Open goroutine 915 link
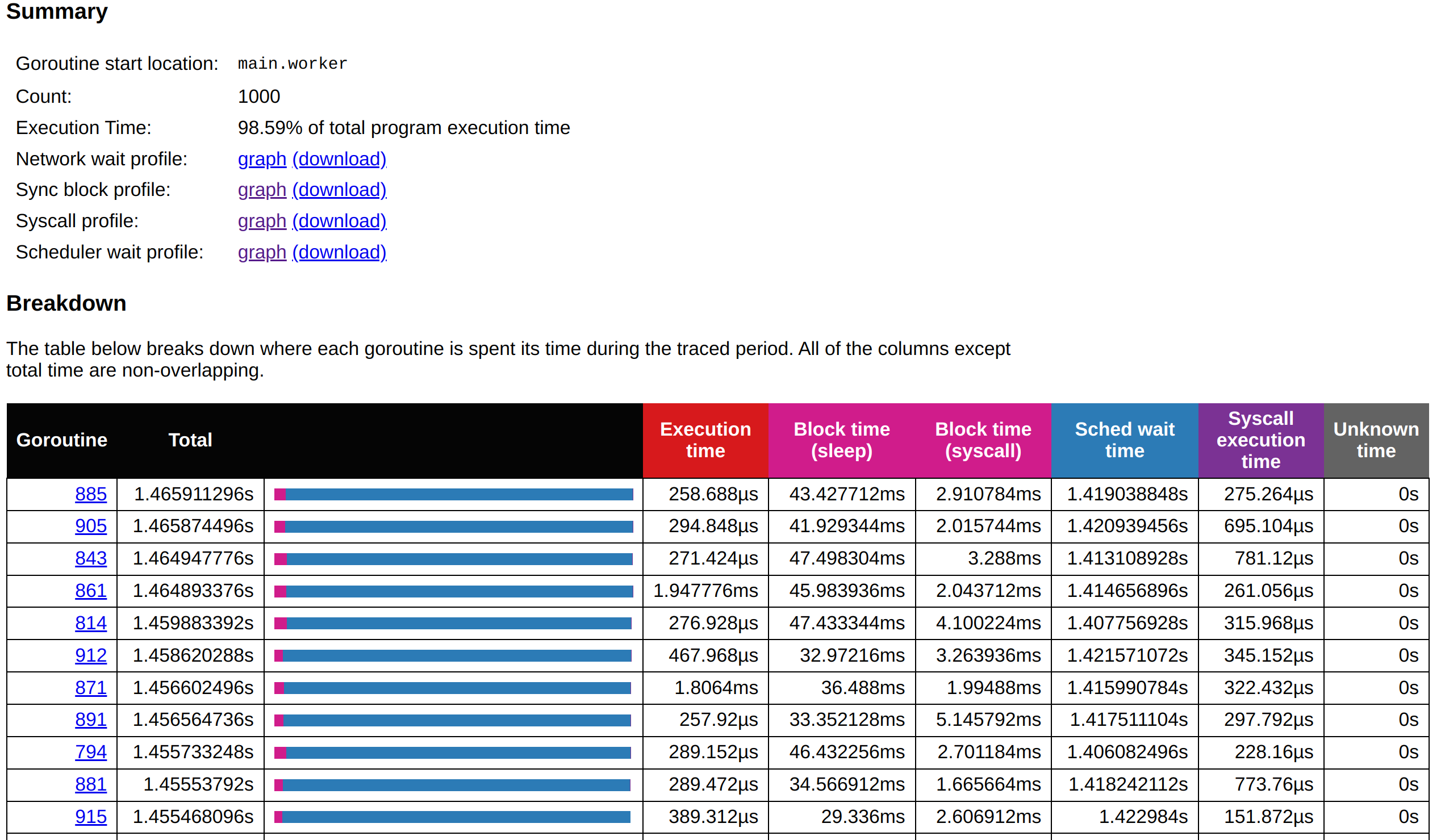 click(x=91, y=817)
